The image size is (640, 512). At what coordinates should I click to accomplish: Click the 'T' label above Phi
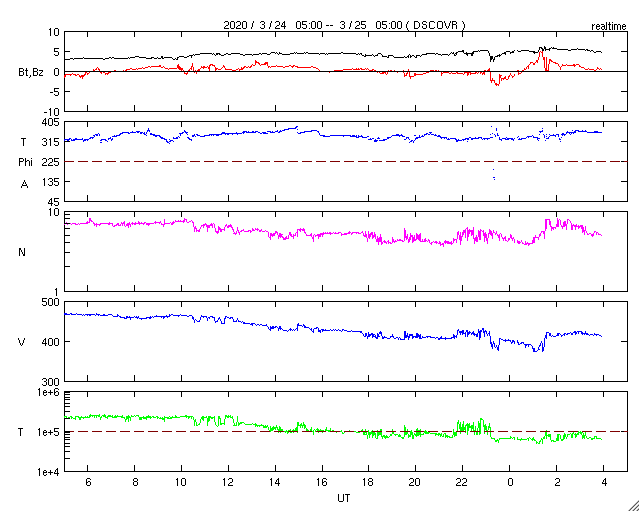point(24,142)
